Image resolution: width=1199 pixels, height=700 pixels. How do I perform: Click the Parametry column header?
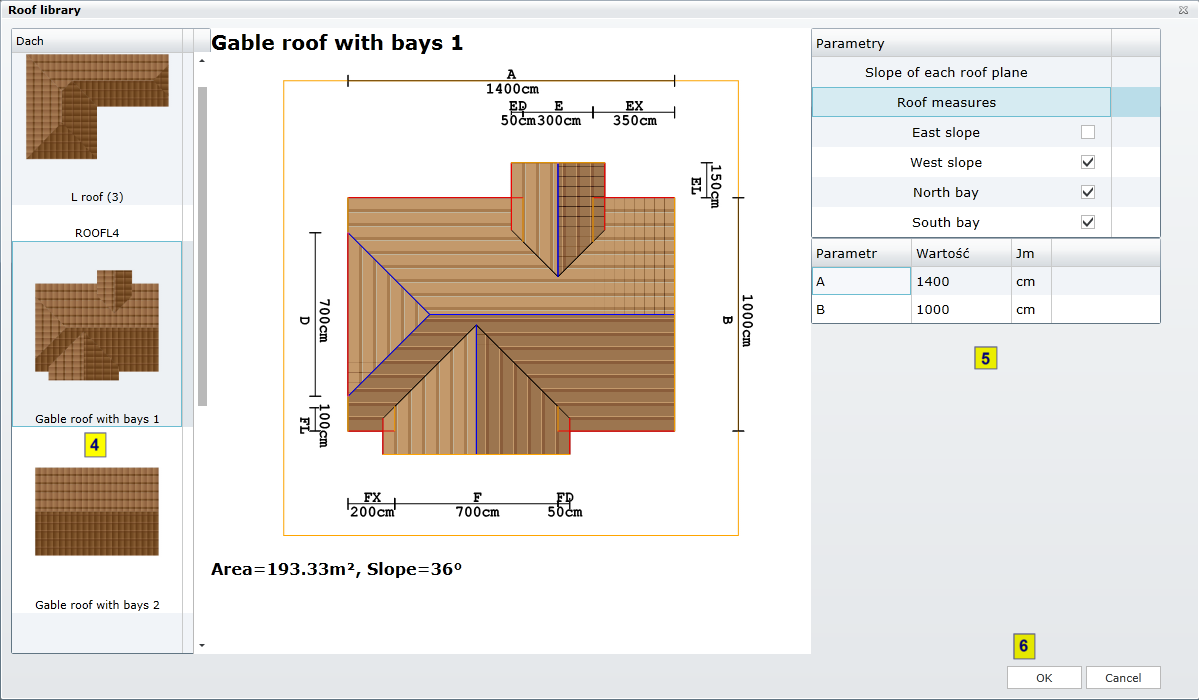[x=960, y=43]
